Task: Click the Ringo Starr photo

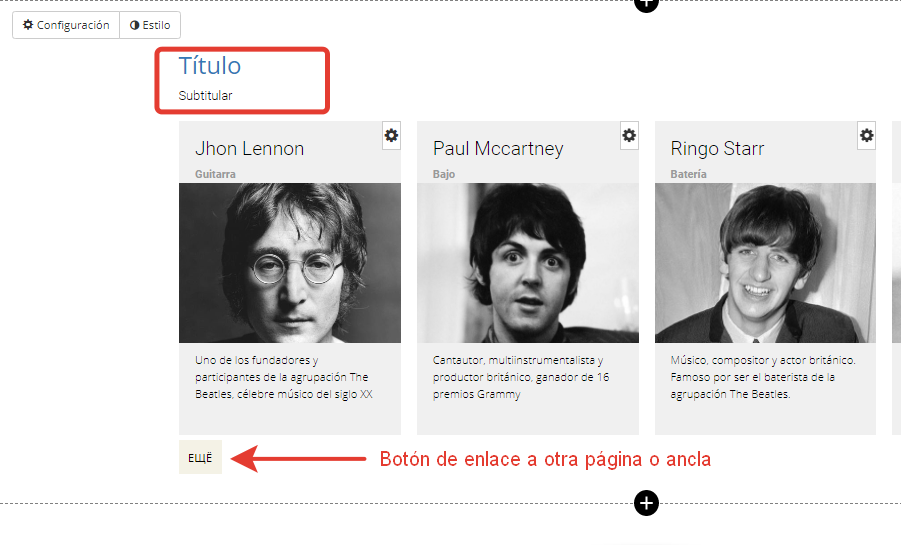Action: [x=765, y=263]
